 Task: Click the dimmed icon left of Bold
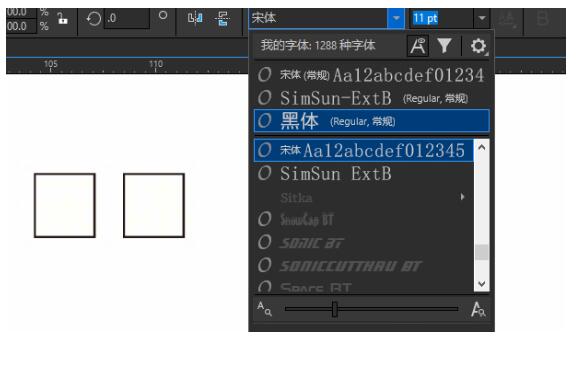coord(507,18)
